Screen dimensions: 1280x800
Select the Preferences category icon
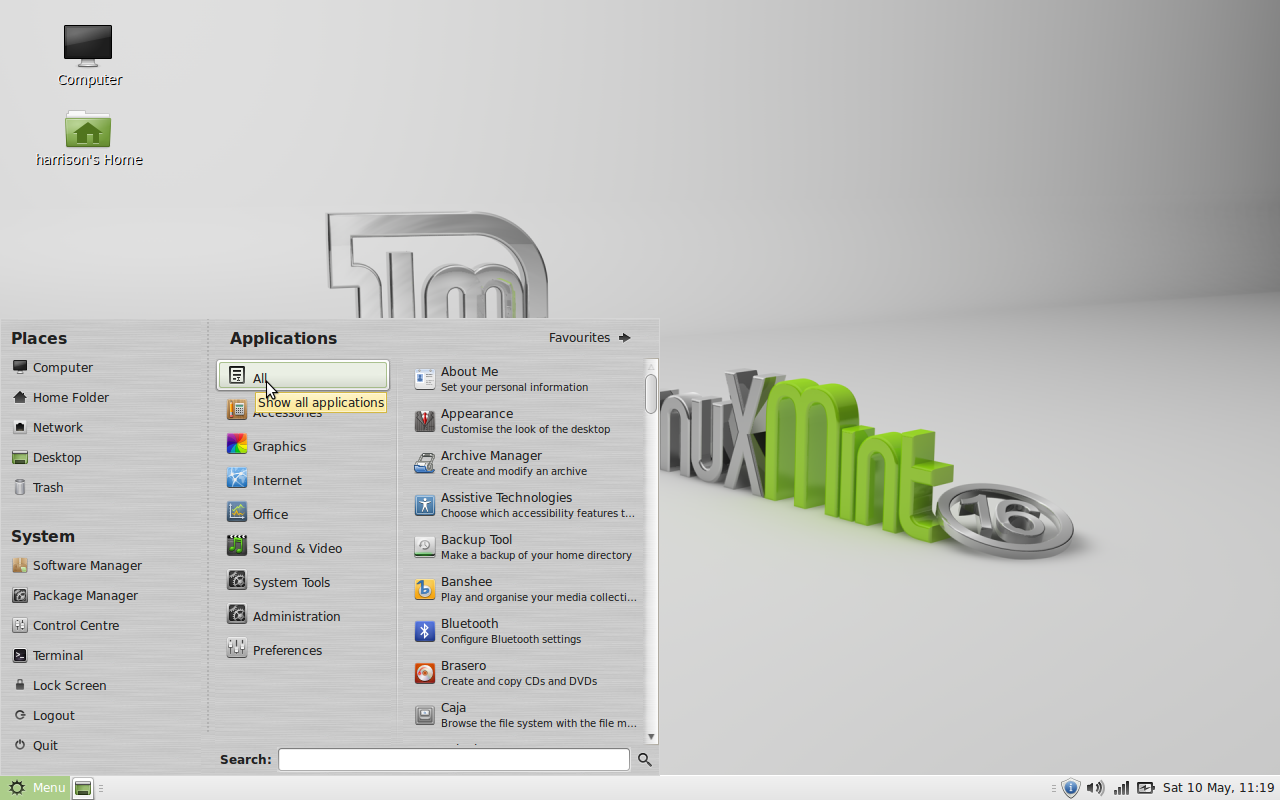point(237,648)
